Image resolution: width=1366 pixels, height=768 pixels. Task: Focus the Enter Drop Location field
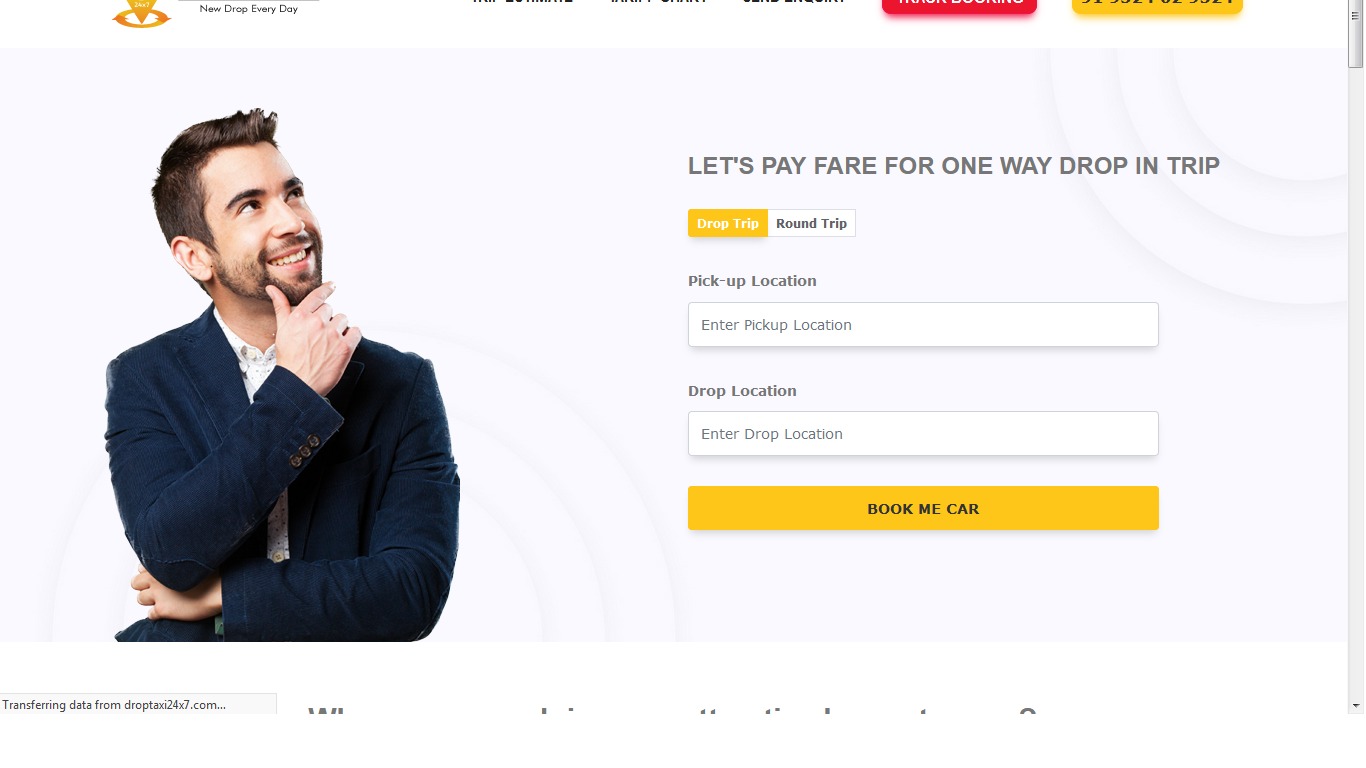tap(923, 434)
